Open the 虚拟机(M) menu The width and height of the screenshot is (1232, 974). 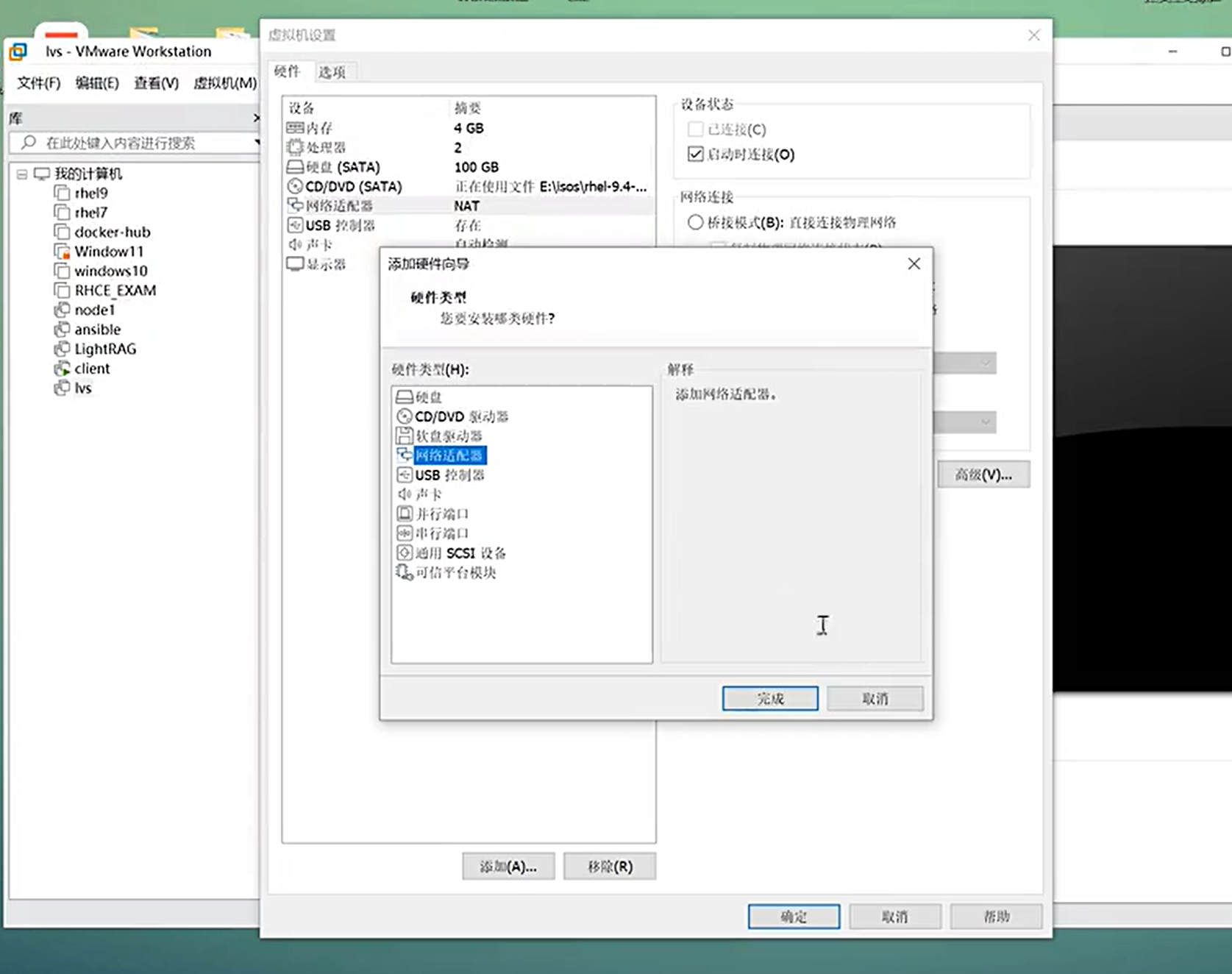pos(225,83)
